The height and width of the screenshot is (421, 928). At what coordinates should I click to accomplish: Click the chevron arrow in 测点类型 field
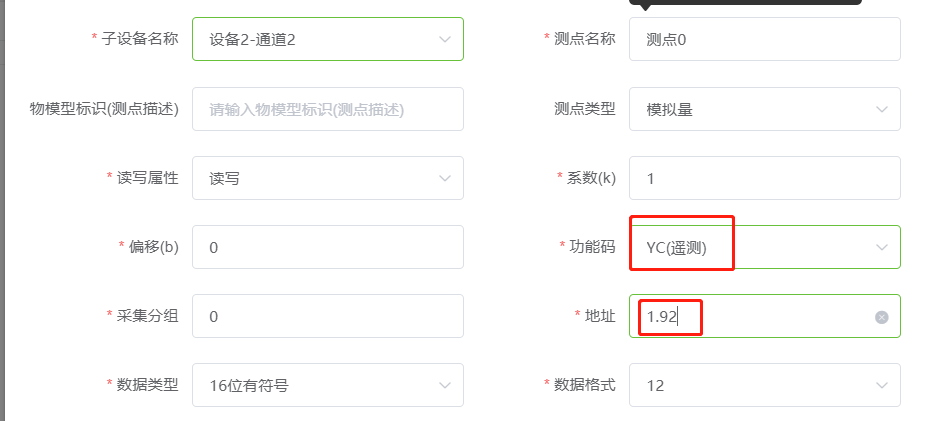coord(882,110)
